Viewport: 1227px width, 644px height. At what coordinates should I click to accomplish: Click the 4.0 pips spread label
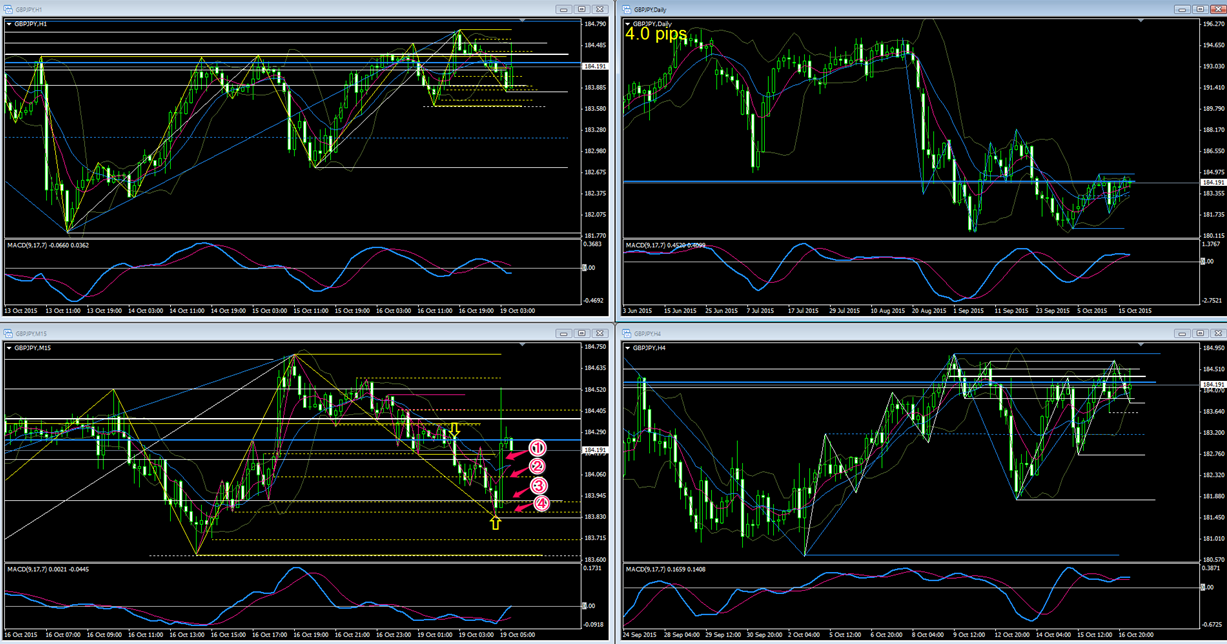(x=656, y=34)
